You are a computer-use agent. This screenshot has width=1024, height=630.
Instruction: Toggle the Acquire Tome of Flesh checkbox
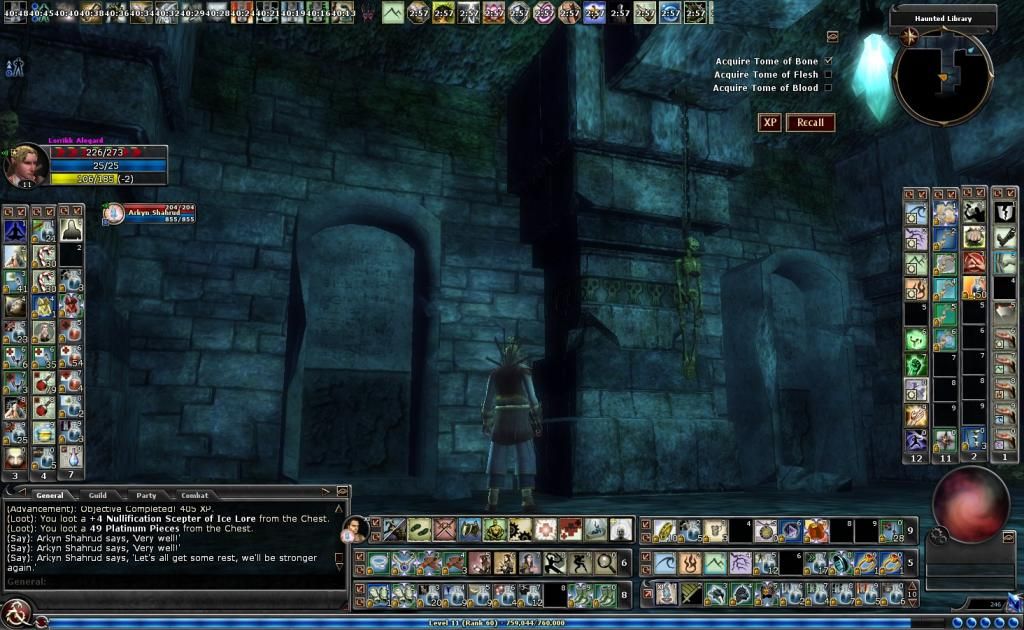point(828,74)
